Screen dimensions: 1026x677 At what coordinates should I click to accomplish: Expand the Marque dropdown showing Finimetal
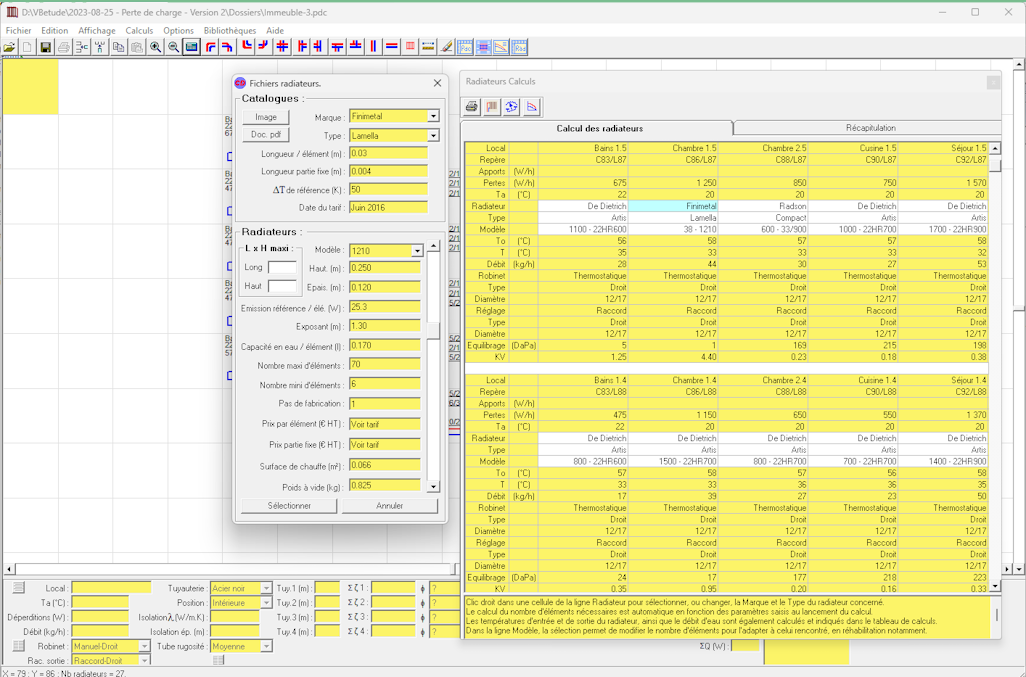(x=433, y=117)
